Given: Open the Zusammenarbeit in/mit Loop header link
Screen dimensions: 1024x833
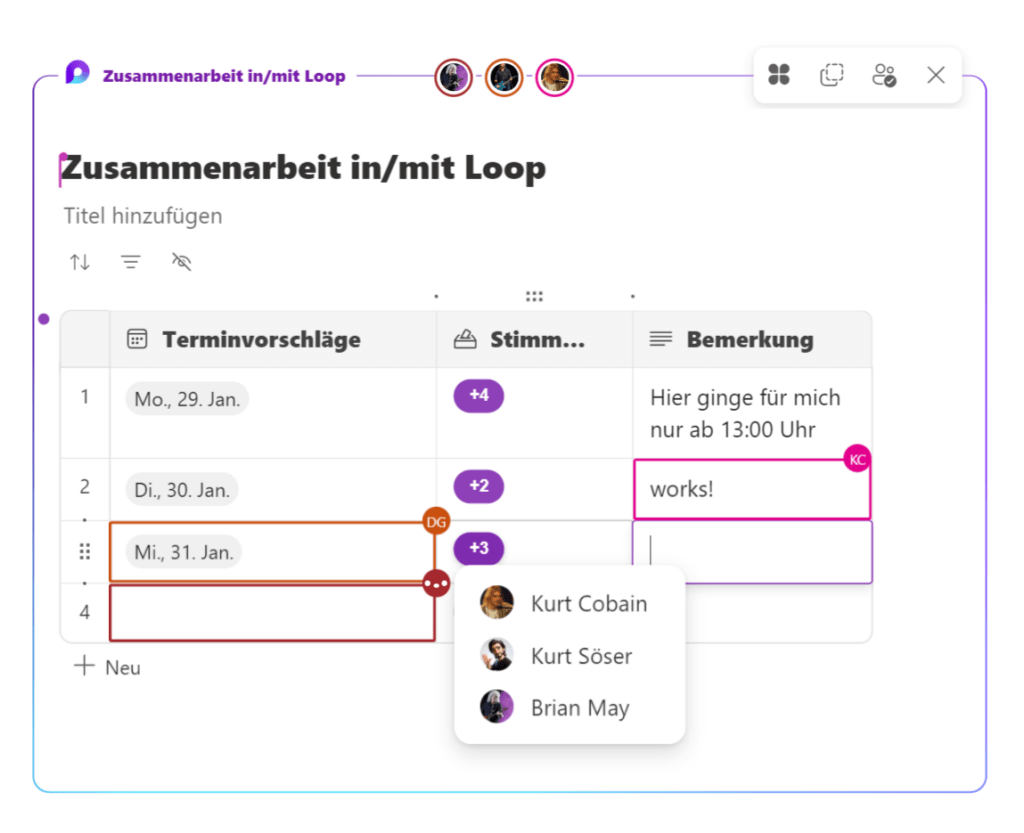Looking at the screenshot, I should 224,76.
